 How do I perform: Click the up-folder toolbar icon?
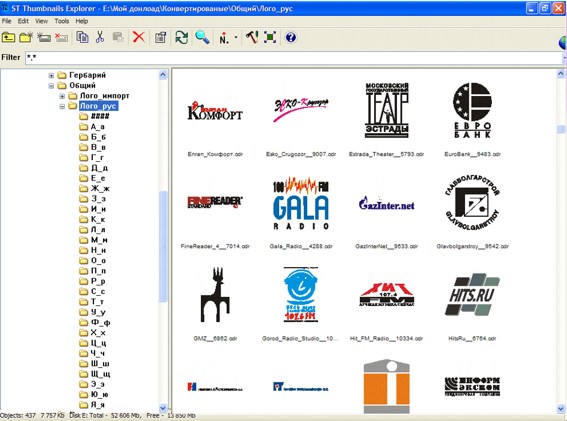pos(8,37)
